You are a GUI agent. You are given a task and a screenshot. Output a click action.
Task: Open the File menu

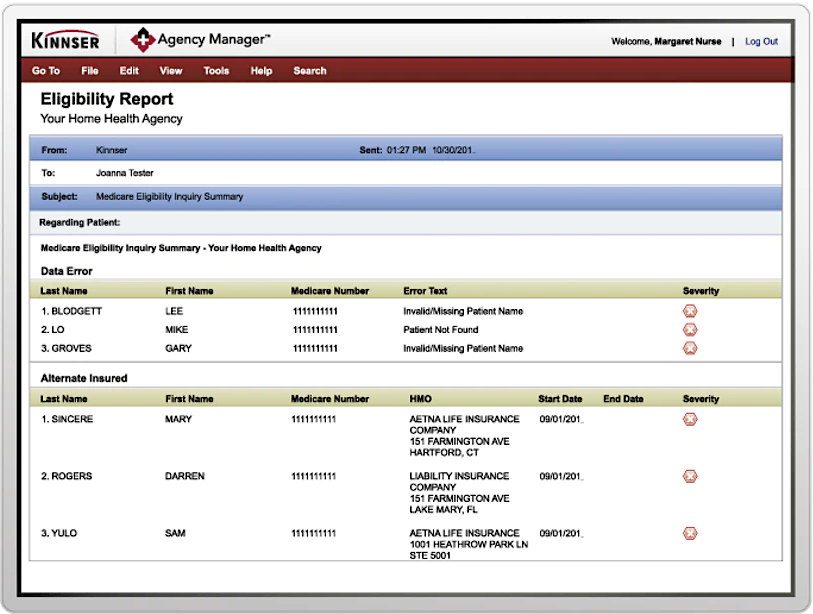coord(90,71)
